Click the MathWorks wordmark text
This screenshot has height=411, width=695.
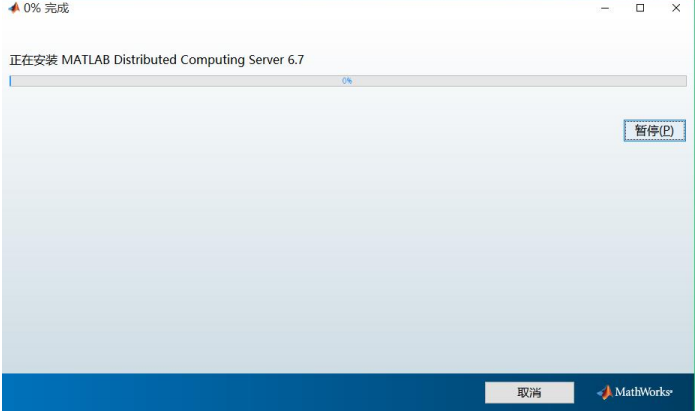[644, 392]
